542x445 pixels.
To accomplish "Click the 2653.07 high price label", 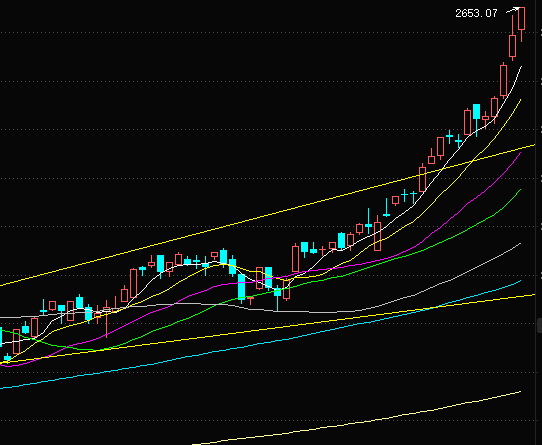I will pyautogui.click(x=476, y=13).
